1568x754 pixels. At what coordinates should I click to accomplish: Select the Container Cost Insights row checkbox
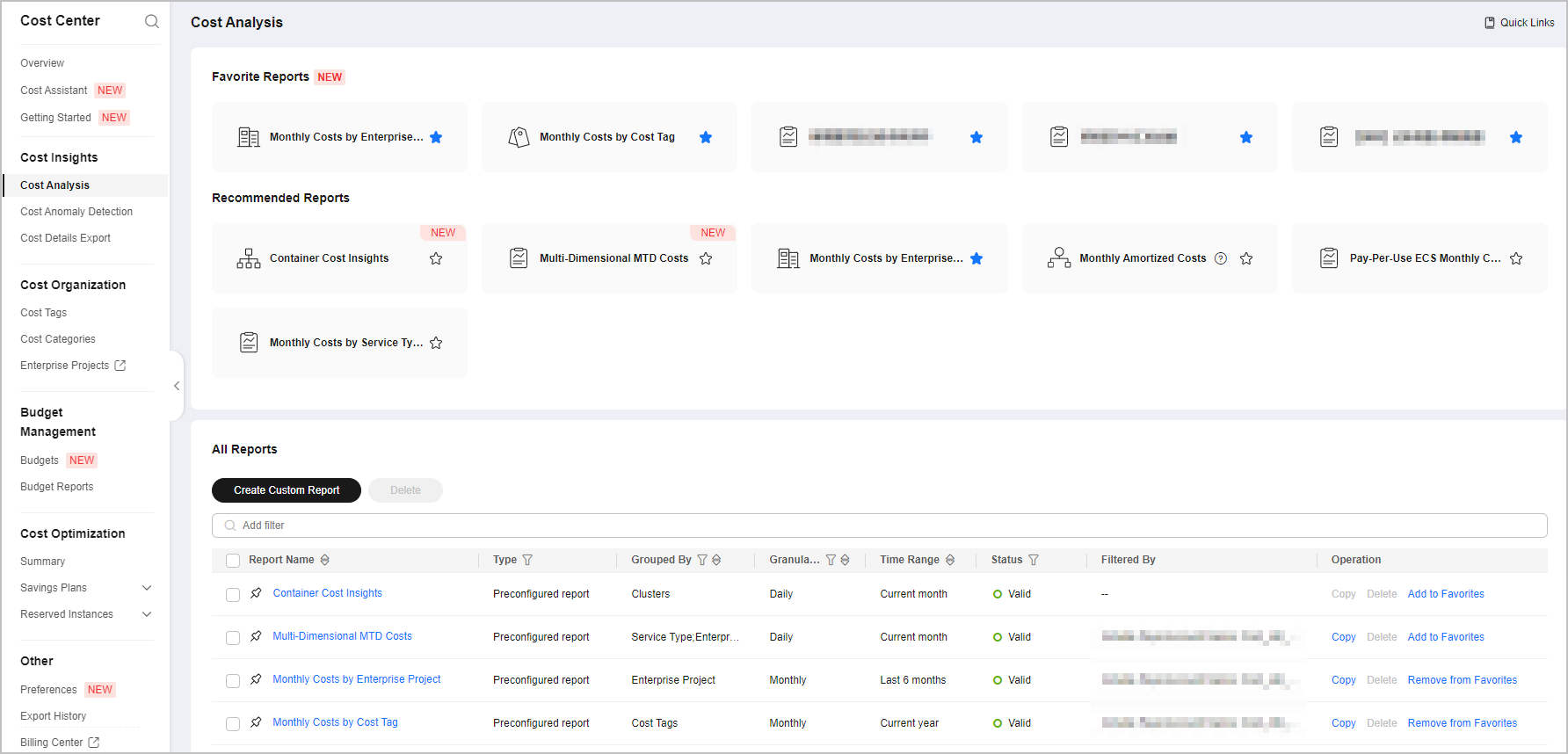[x=233, y=595]
